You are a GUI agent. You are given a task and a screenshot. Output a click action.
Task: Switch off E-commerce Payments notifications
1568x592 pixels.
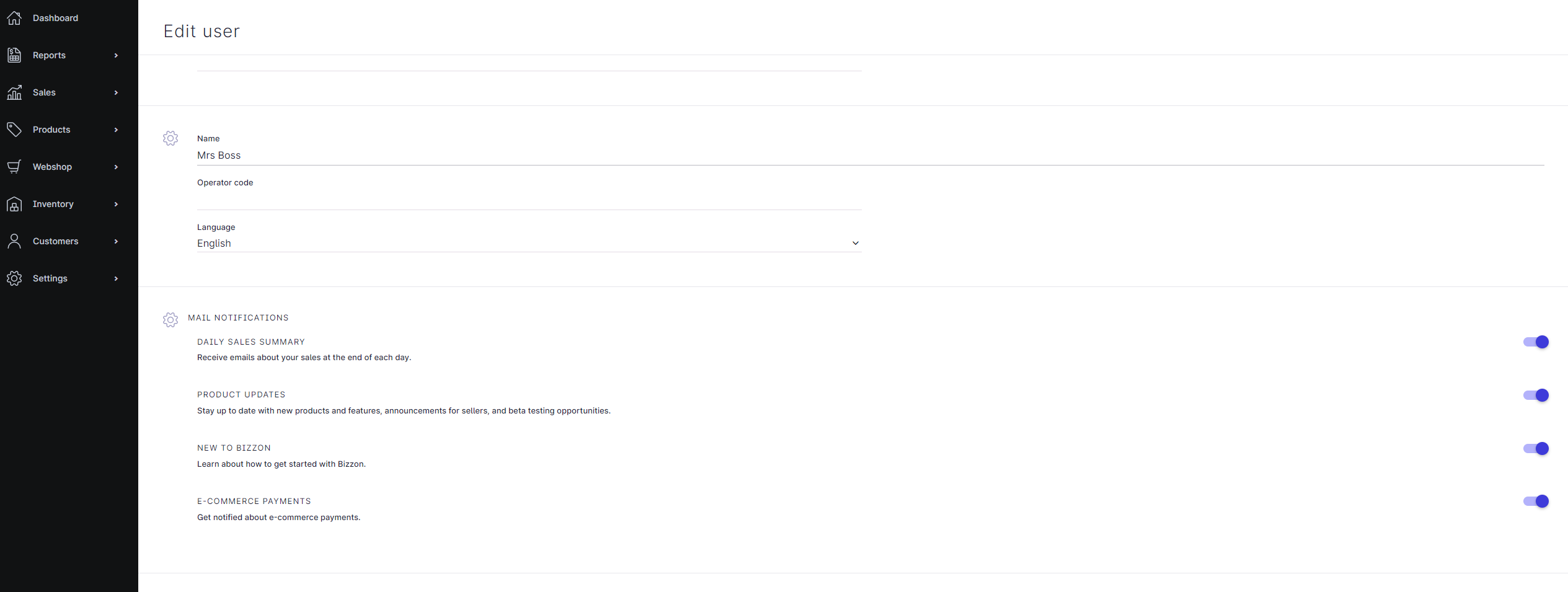click(x=1535, y=501)
